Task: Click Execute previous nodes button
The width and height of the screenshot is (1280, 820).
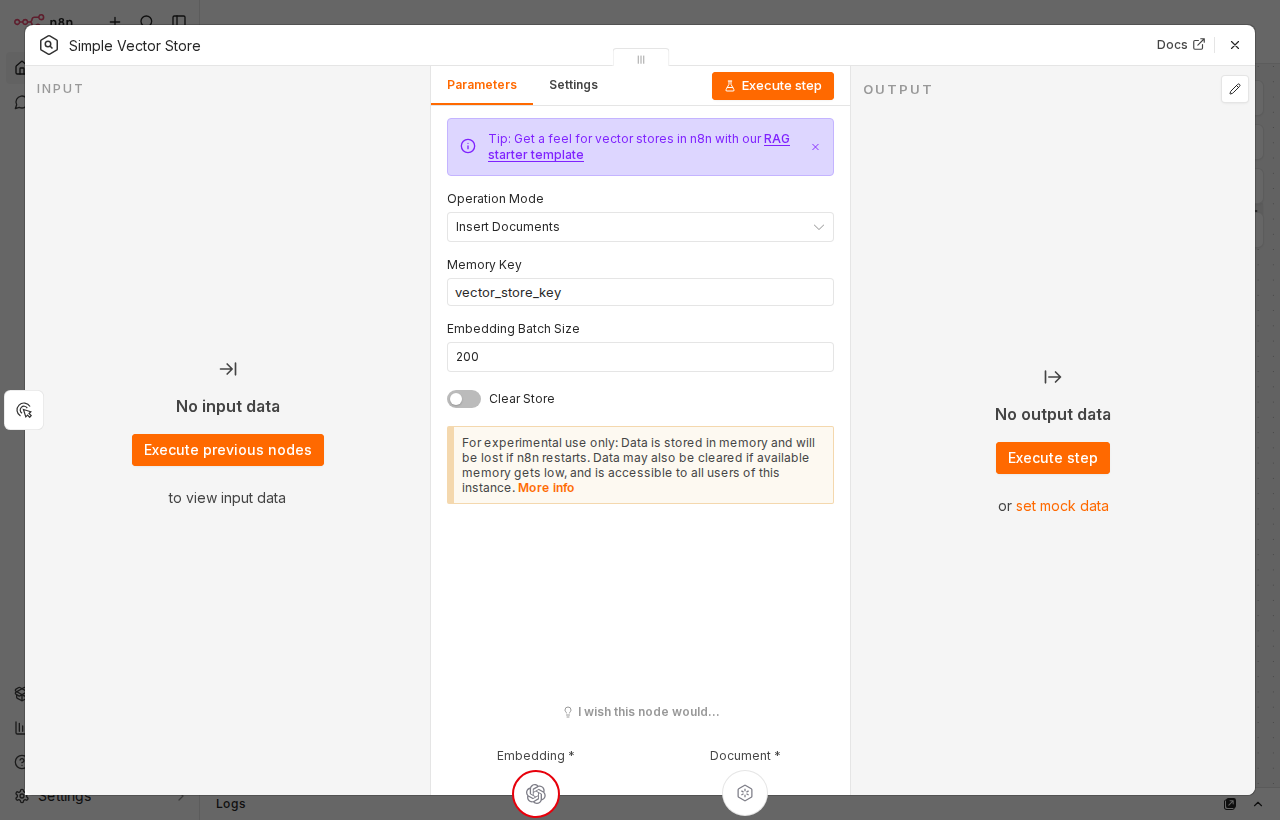Action: (x=228, y=450)
